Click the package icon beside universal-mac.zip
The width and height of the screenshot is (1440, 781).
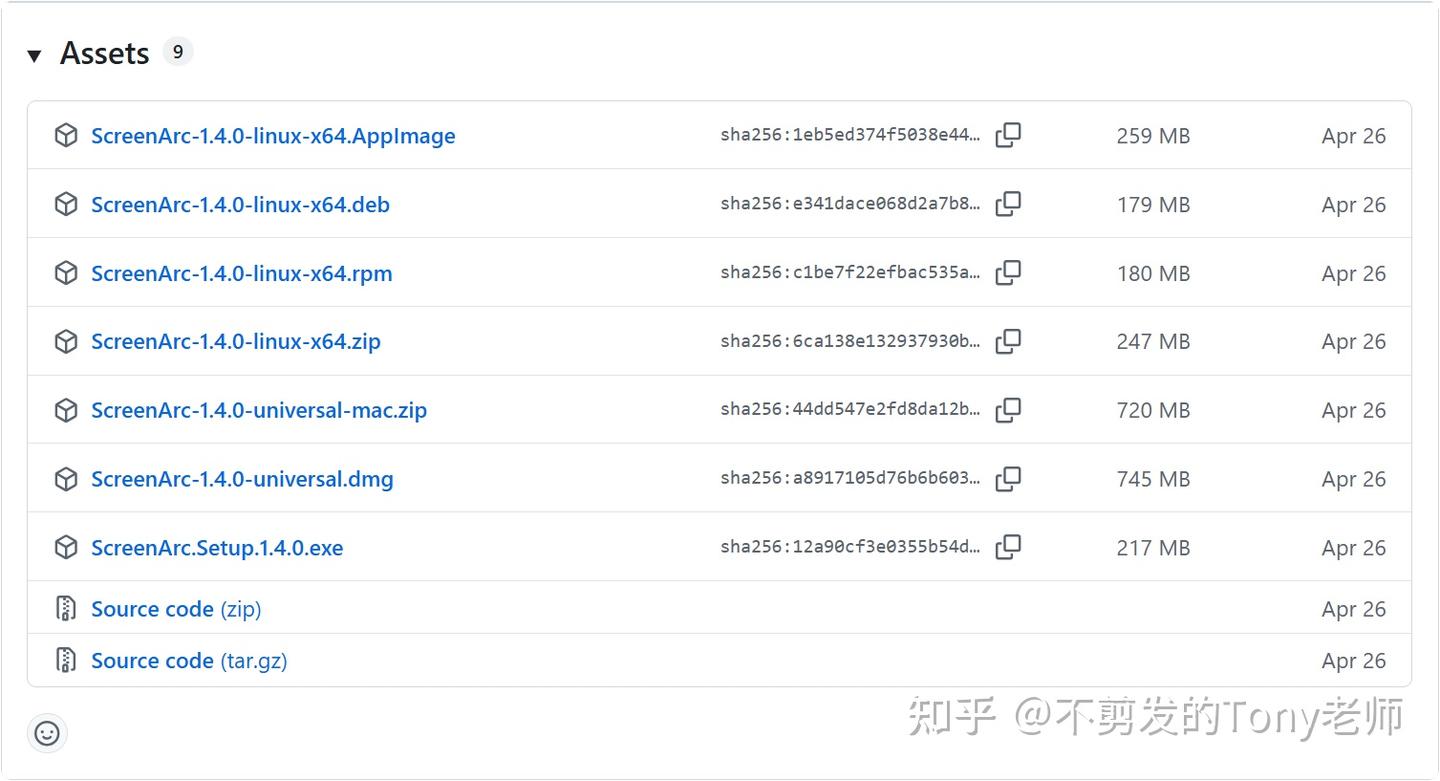(66, 410)
